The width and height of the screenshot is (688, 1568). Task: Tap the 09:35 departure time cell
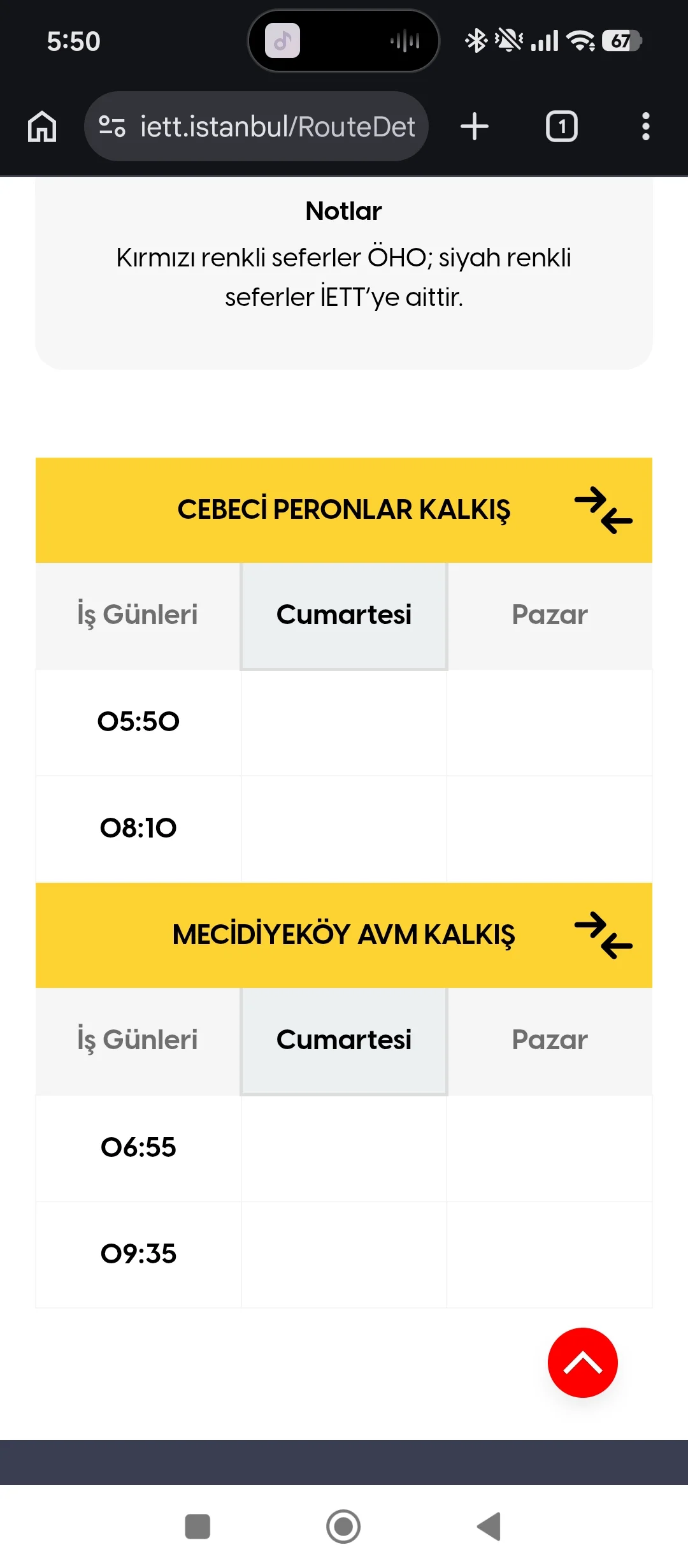coord(138,1254)
